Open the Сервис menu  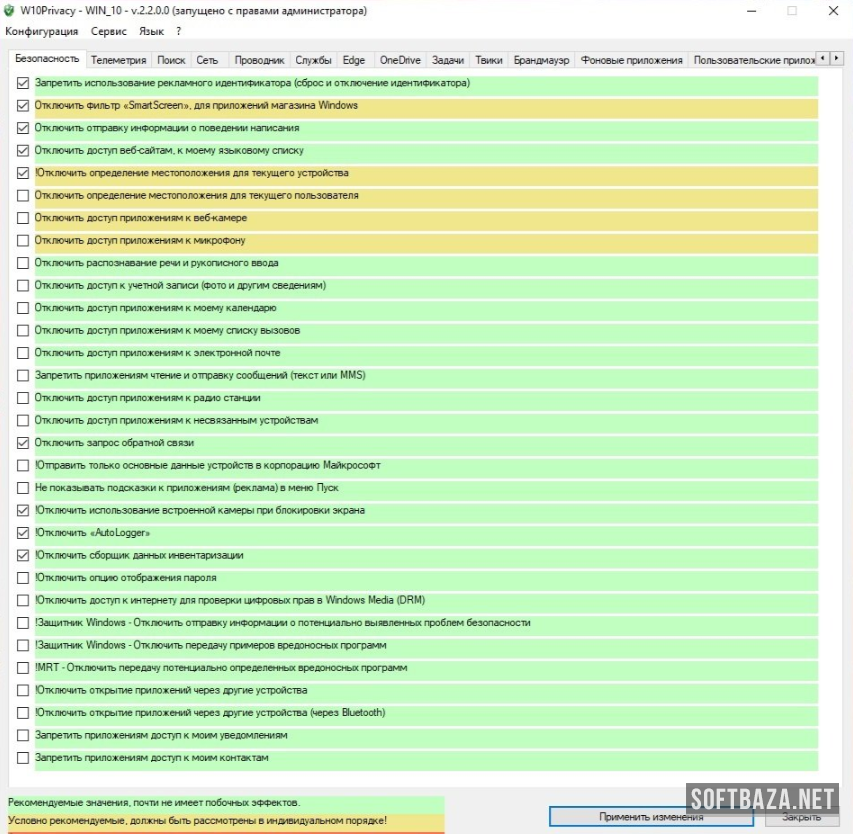108,31
